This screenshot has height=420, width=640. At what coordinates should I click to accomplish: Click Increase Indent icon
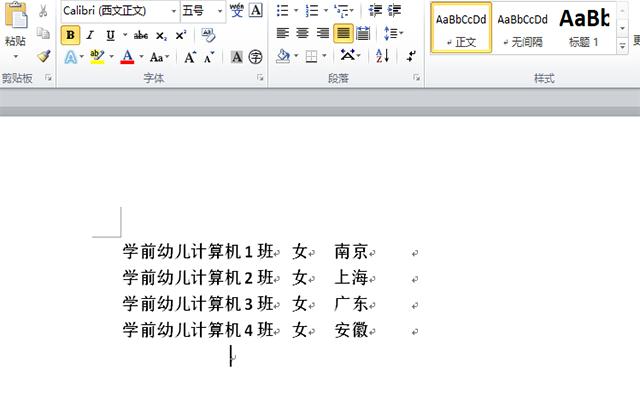[x=394, y=10]
